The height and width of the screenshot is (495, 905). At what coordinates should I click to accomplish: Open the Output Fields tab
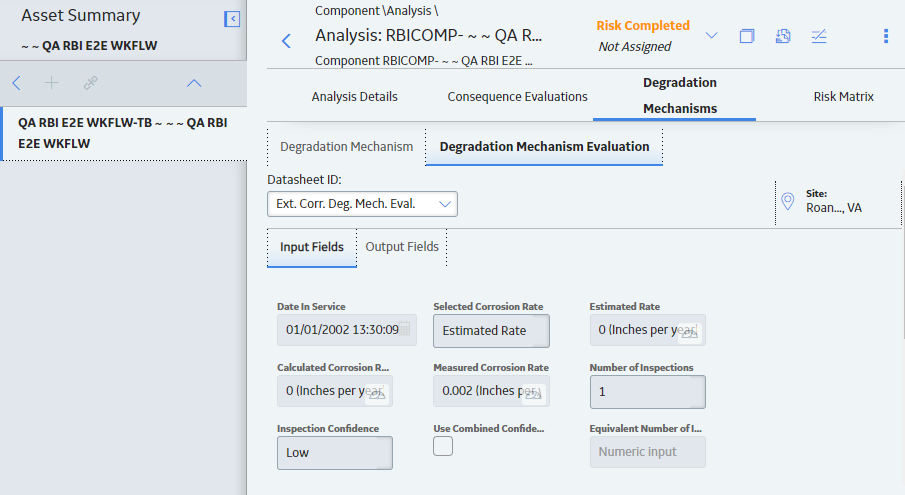coord(402,247)
